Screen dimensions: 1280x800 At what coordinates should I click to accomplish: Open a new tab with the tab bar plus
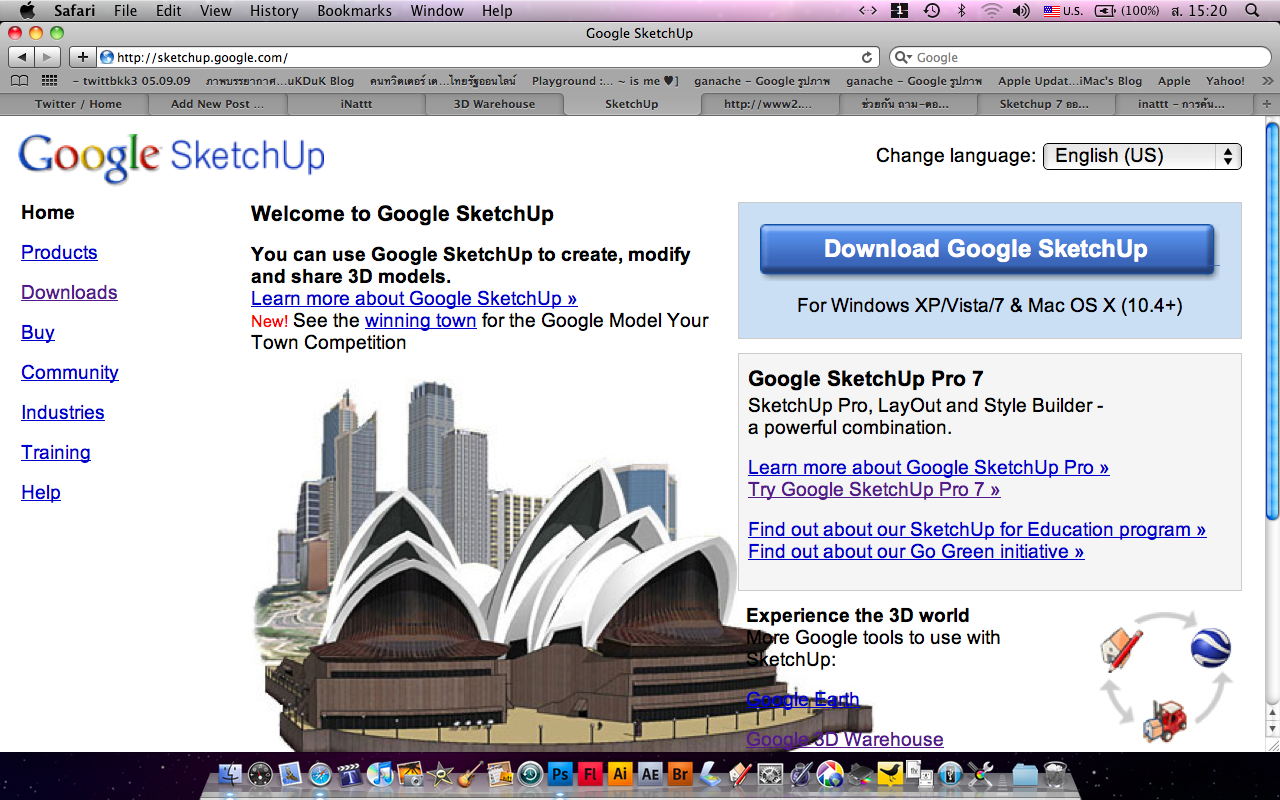pyautogui.click(x=1267, y=104)
